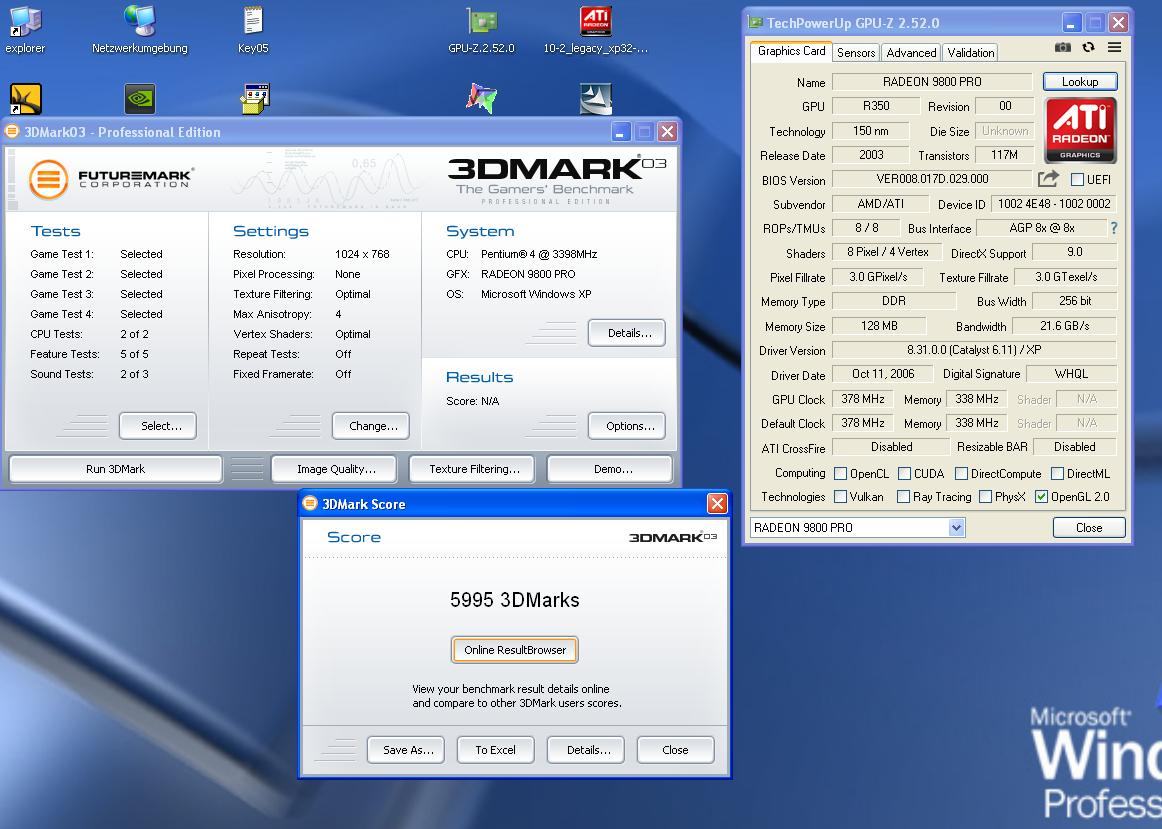Viewport: 1162px width, 829px height.
Task: Click the Digital Signature WHQL field
Action: click(1072, 374)
